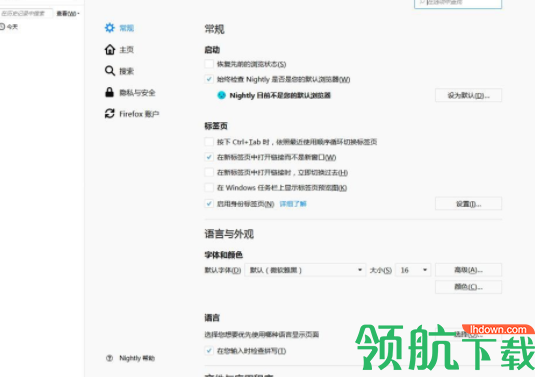This screenshot has width=535, height=377.
Task: Click the 设置(I)... container tabs button
Action: [x=468, y=204]
